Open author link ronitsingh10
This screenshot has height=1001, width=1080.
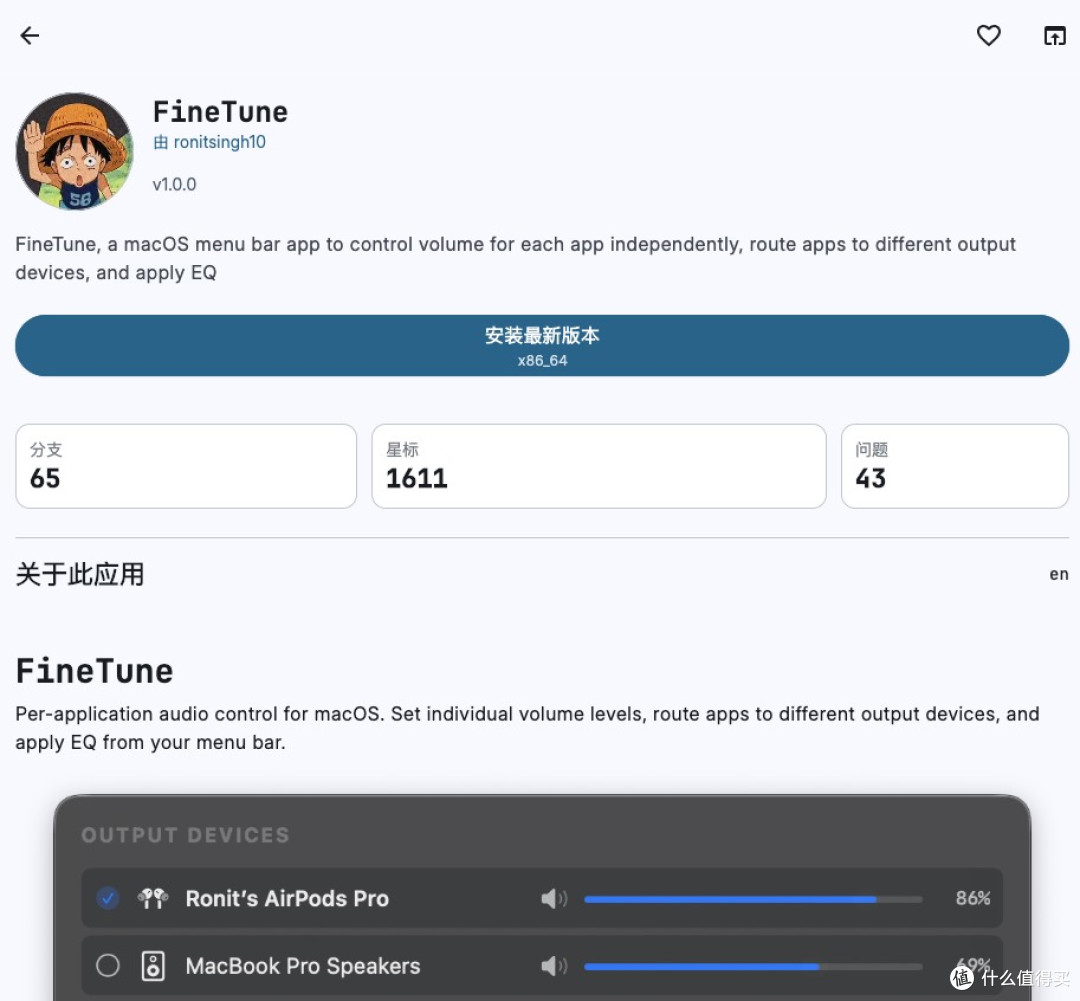pos(219,142)
